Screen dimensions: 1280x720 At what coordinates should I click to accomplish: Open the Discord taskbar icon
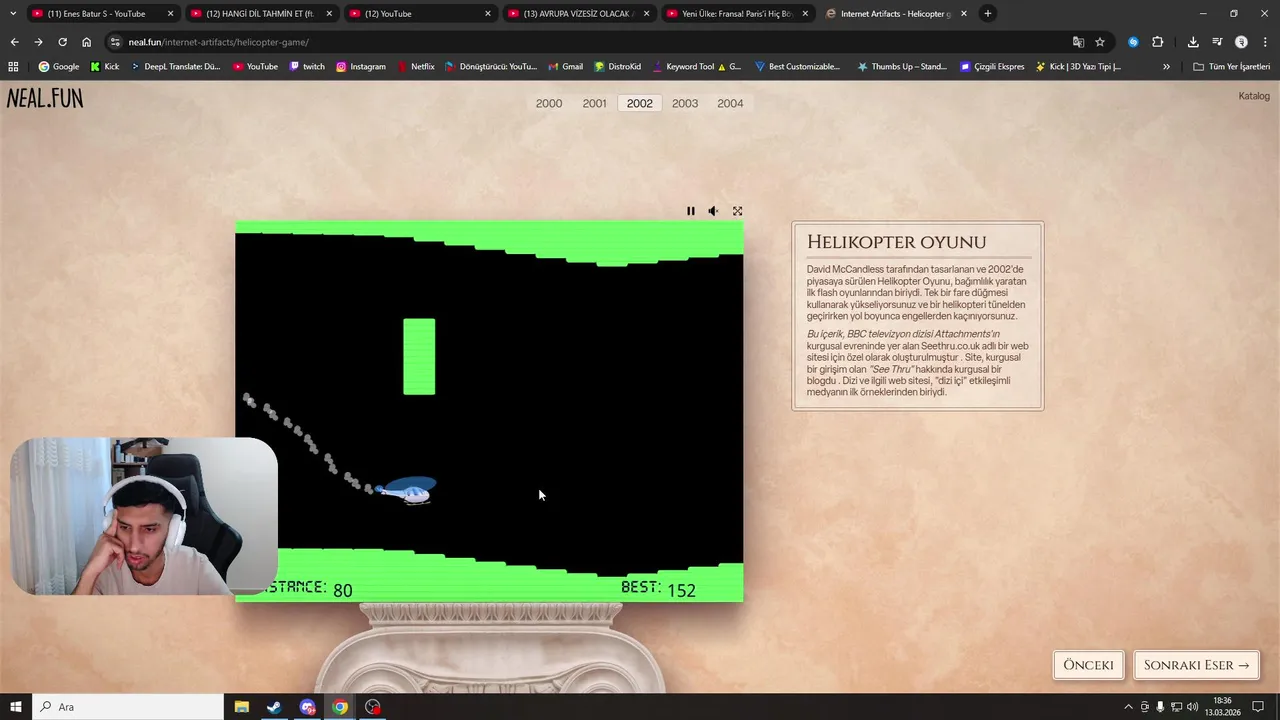point(307,707)
